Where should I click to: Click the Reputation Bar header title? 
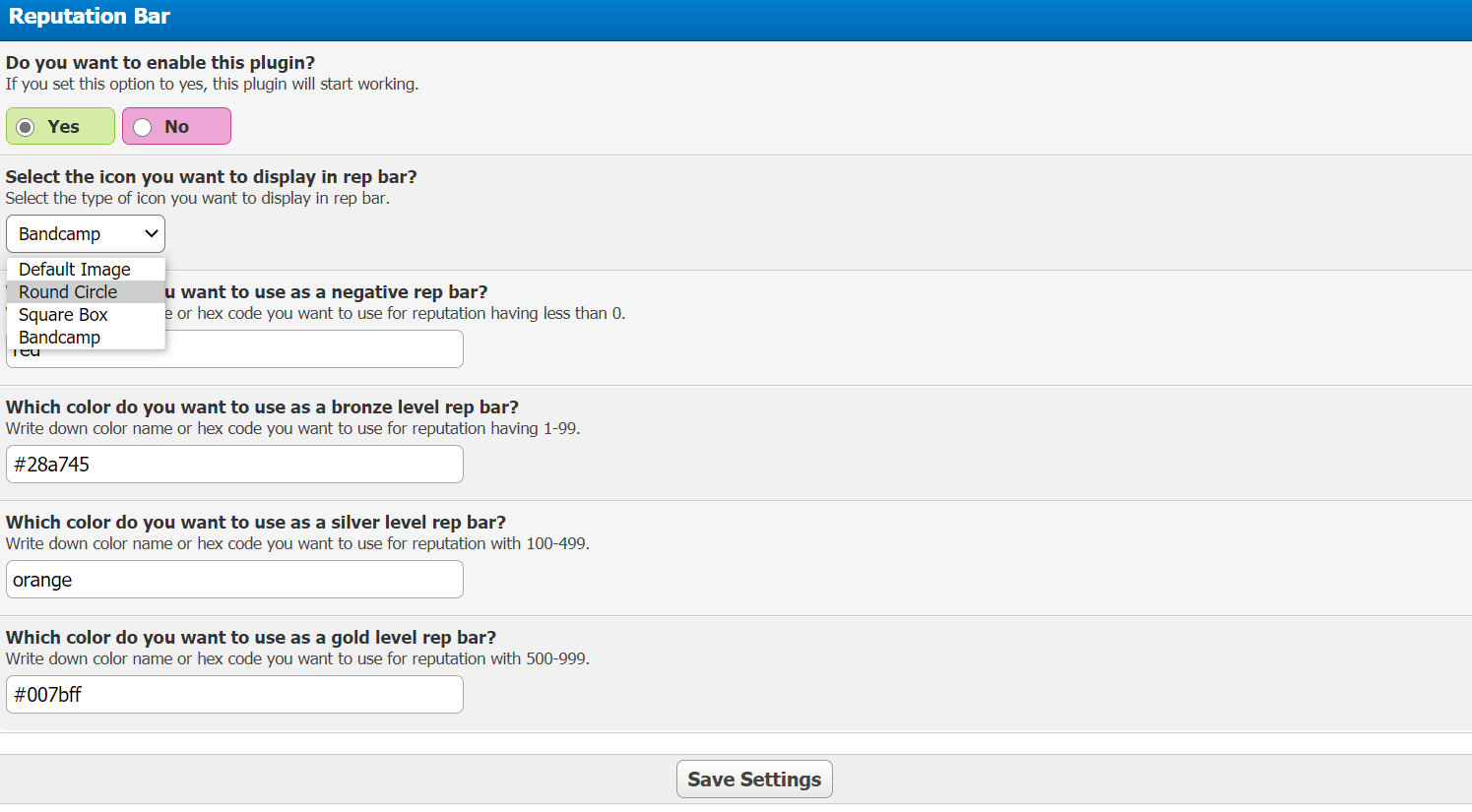(x=90, y=17)
